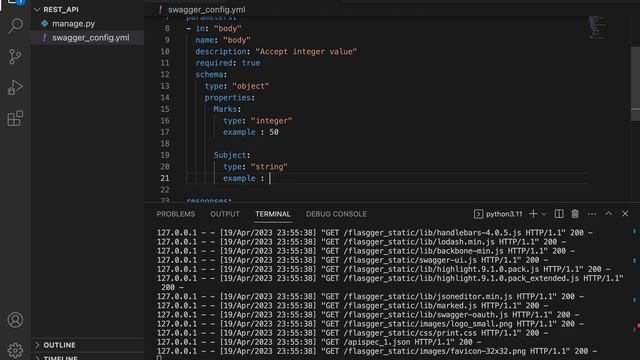640x360 pixels.
Task: Click the required: true value
Action: pyautogui.click(x=251, y=63)
